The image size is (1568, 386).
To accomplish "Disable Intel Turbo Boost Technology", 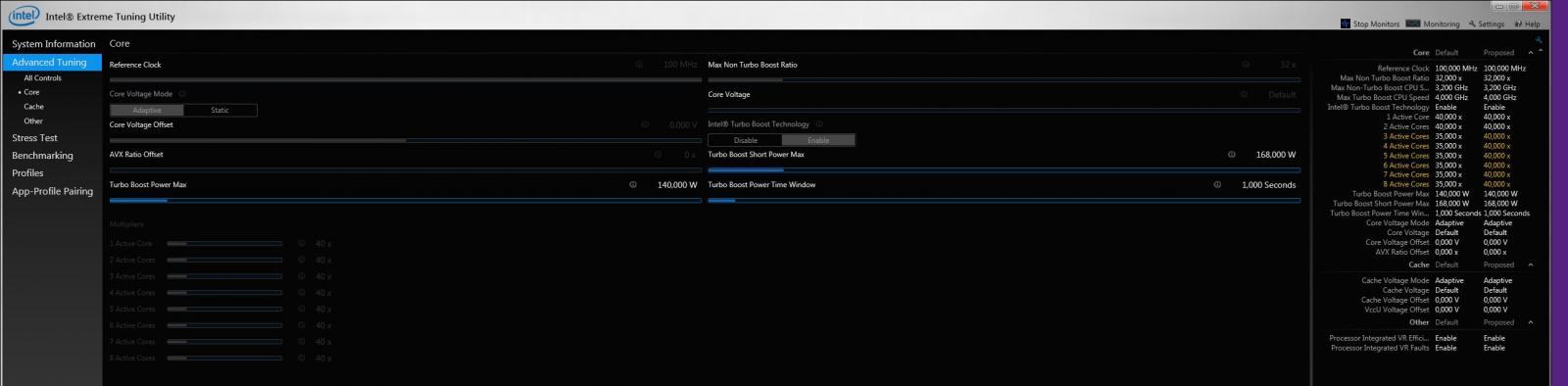I will [x=746, y=140].
